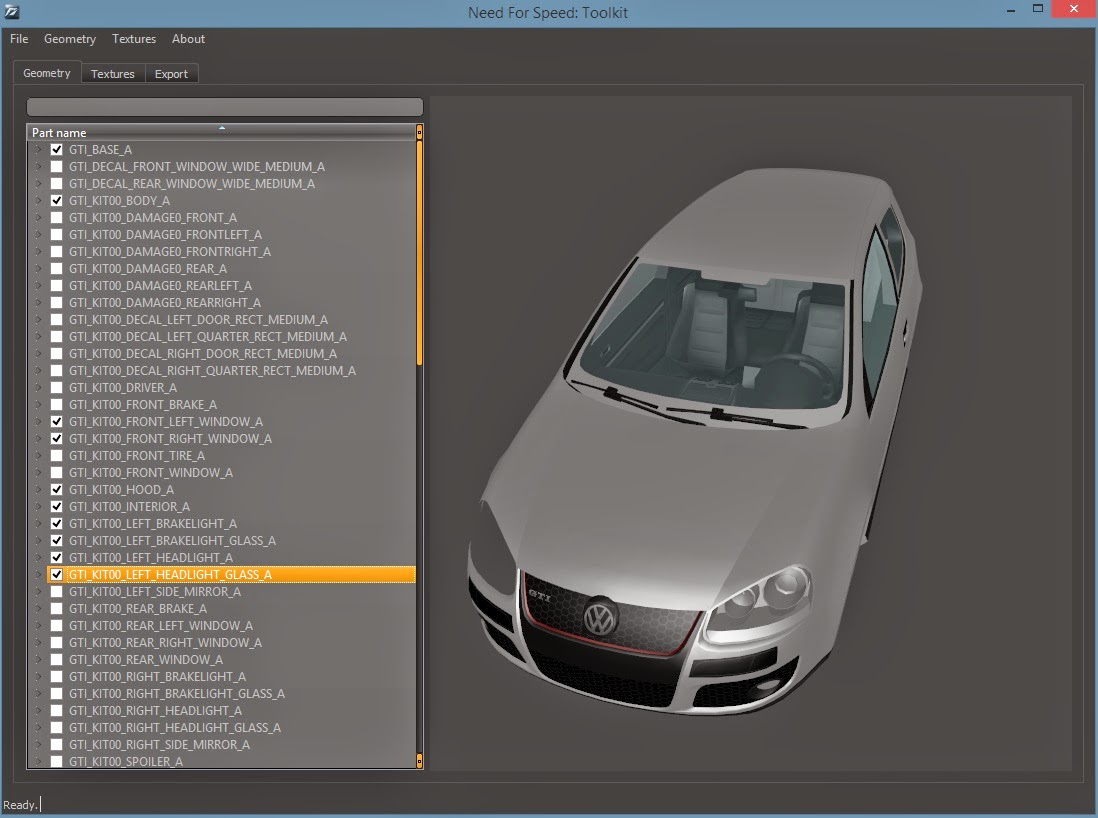1098x818 pixels.
Task: Open the Textures menu in the menu bar
Action: [x=133, y=39]
